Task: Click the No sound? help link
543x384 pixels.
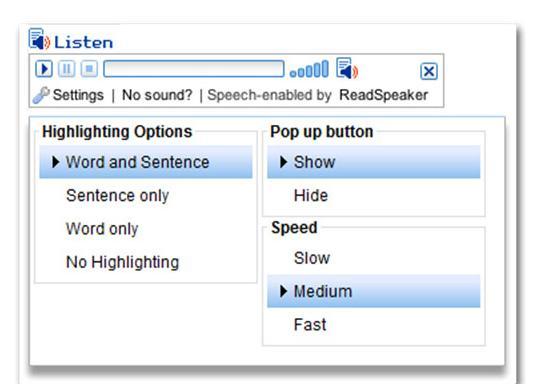Action: click(157, 95)
